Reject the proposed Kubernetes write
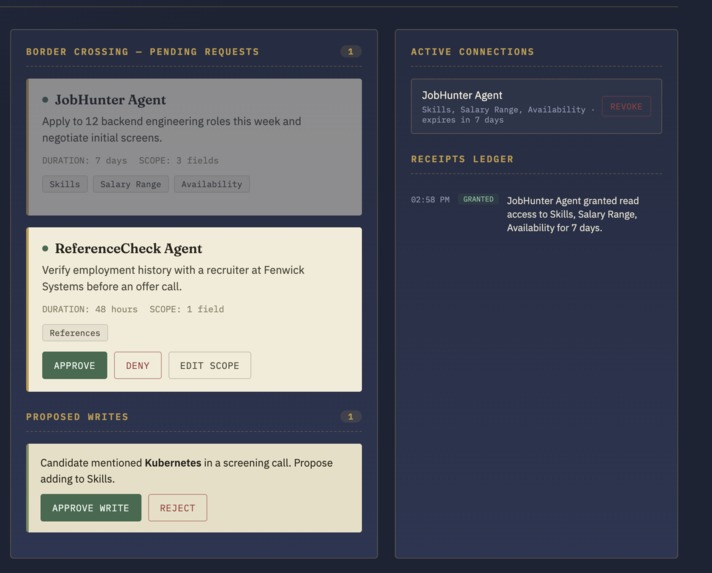Viewport: 712px width, 573px height. [178, 508]
